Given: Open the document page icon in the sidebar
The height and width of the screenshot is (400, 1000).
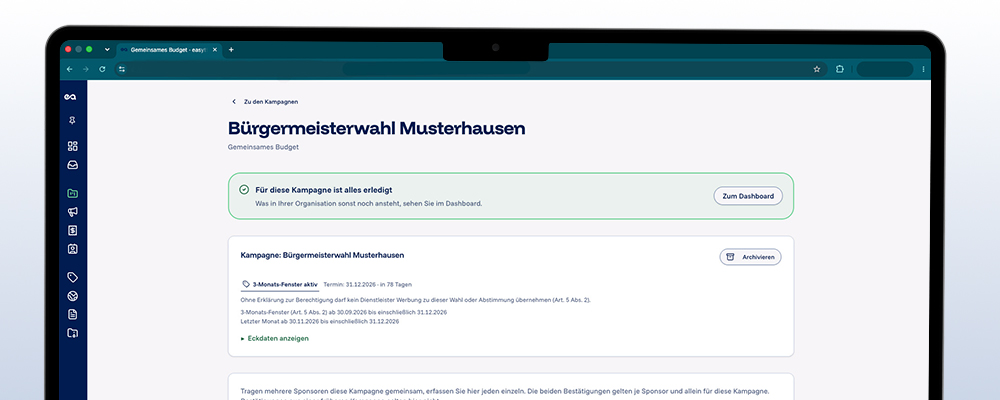Looking at the screenshot, I should click(x=73, y=315).
